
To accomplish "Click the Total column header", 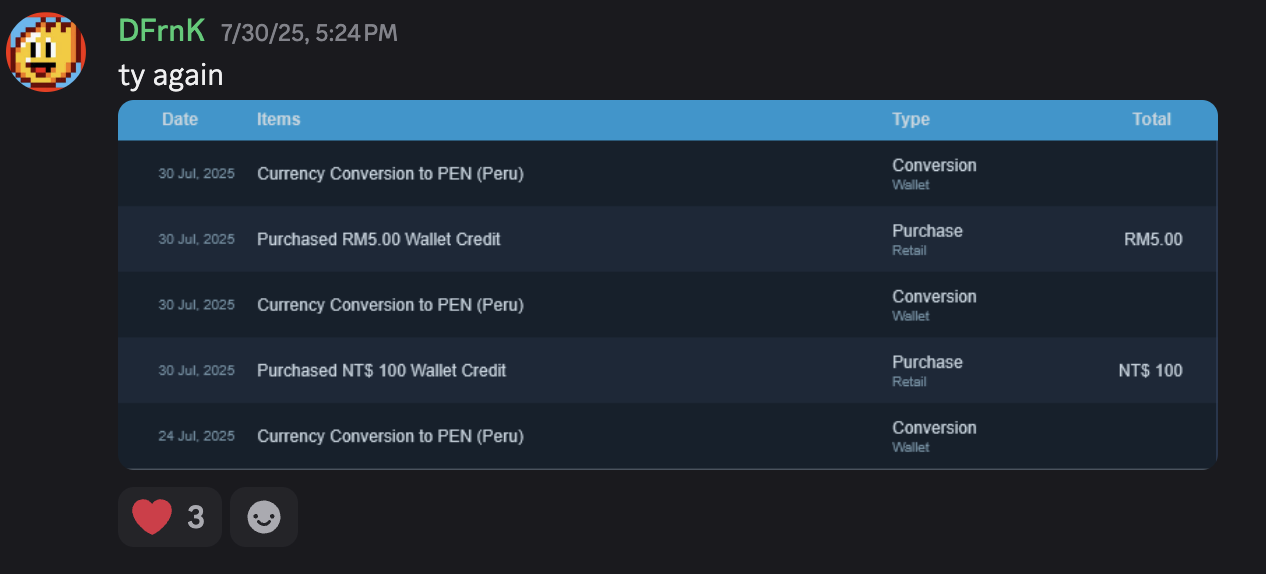I will pos(1151,119).
